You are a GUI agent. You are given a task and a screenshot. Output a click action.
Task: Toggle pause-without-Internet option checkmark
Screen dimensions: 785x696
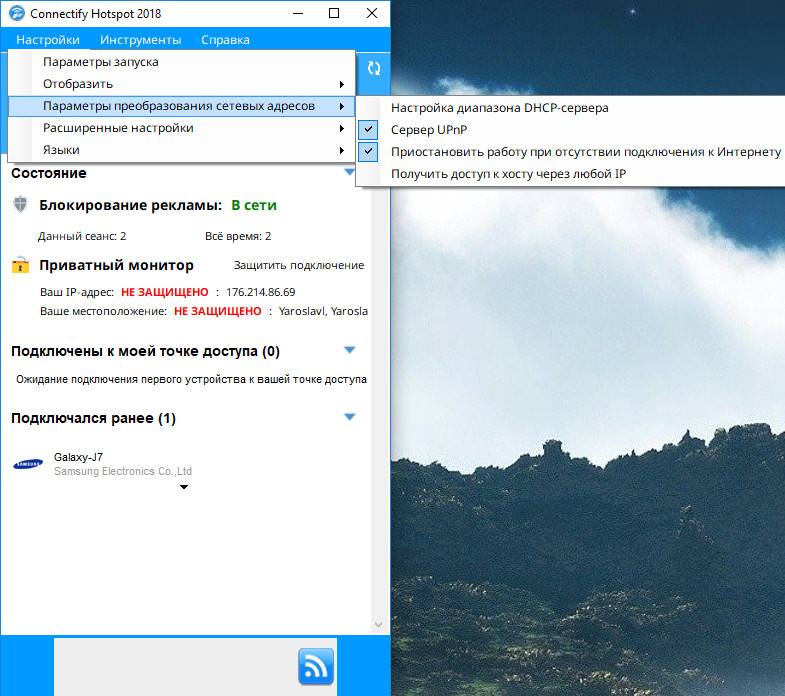(368, 151)
